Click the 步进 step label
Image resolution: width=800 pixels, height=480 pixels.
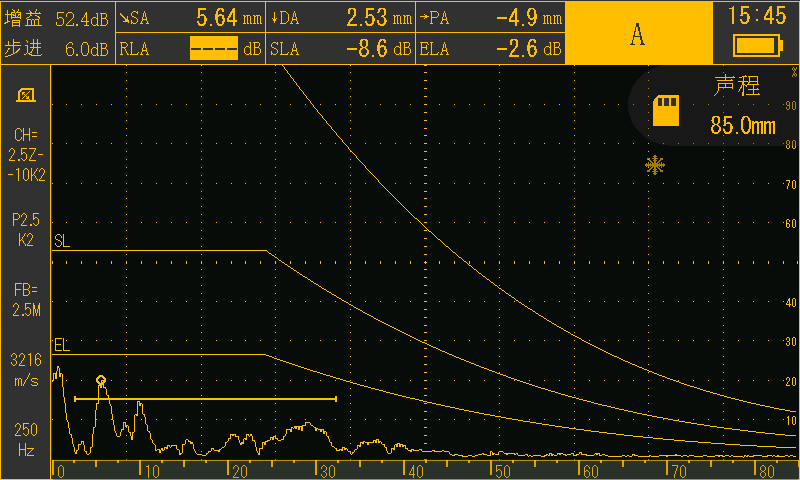[x=23, y=48]
